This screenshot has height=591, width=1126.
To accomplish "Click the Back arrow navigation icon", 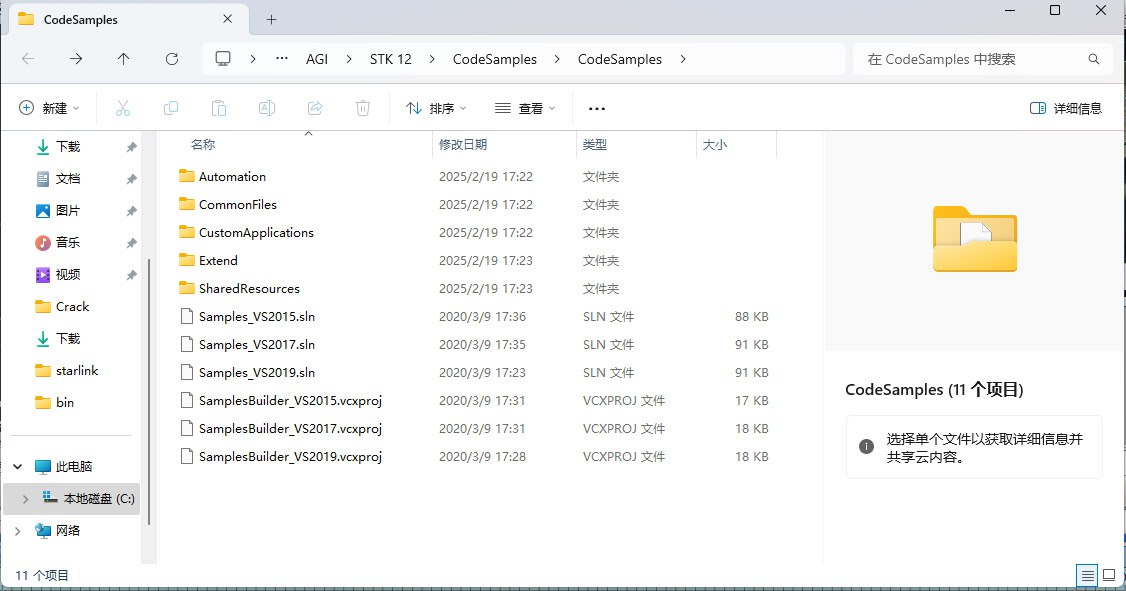I will (x=28, y=59).
